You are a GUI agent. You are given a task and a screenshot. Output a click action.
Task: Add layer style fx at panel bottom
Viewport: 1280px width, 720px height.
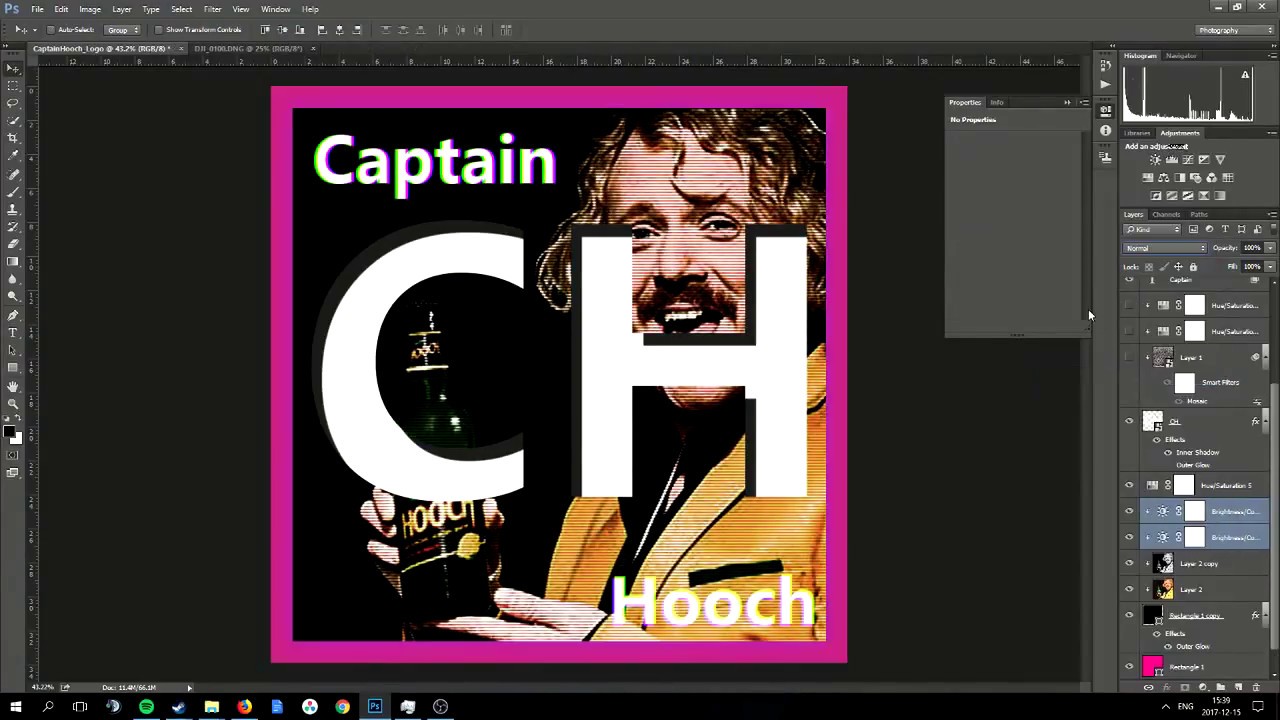[x=1166, y=688]
